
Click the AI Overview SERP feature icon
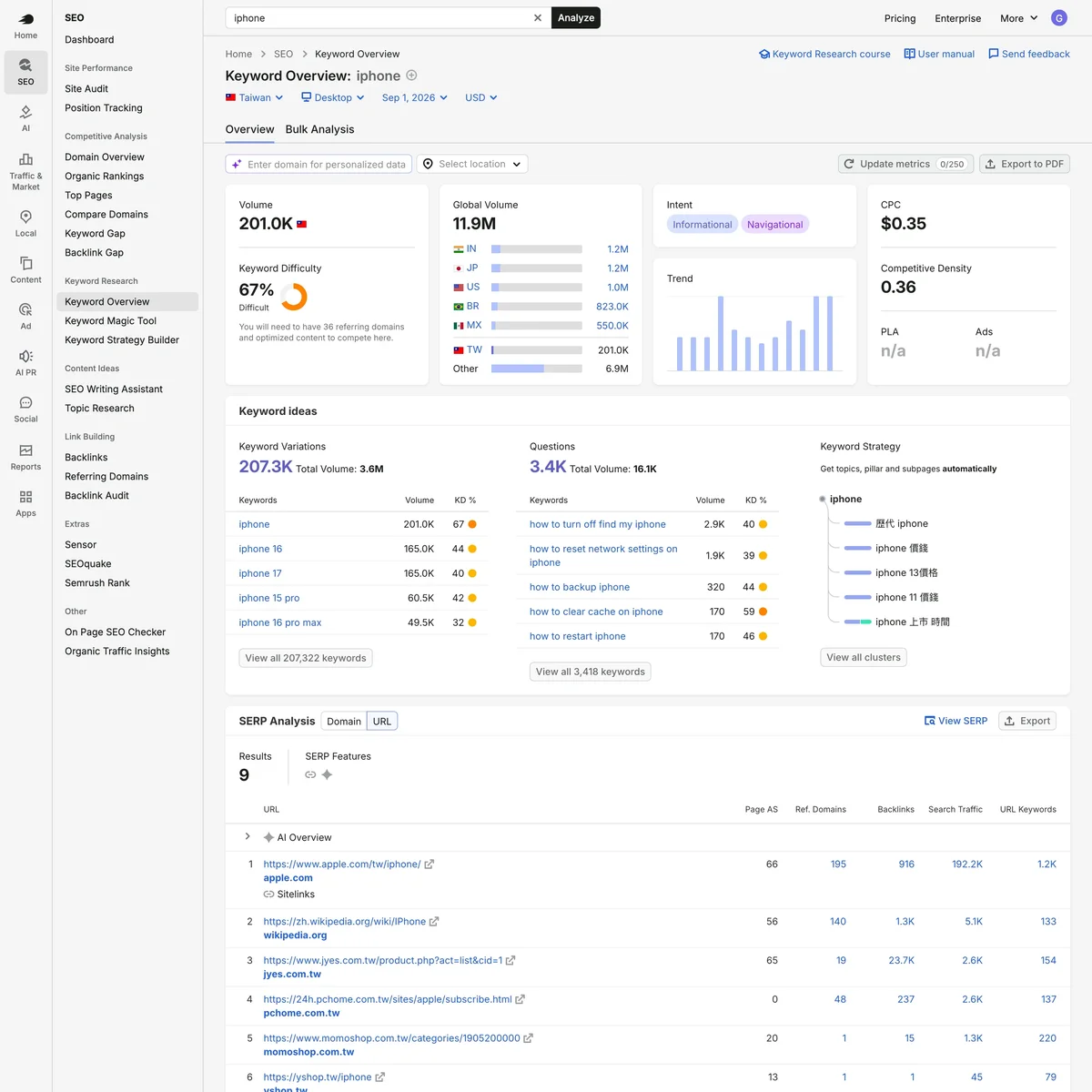pyautogui.click(x=327, y=774)
